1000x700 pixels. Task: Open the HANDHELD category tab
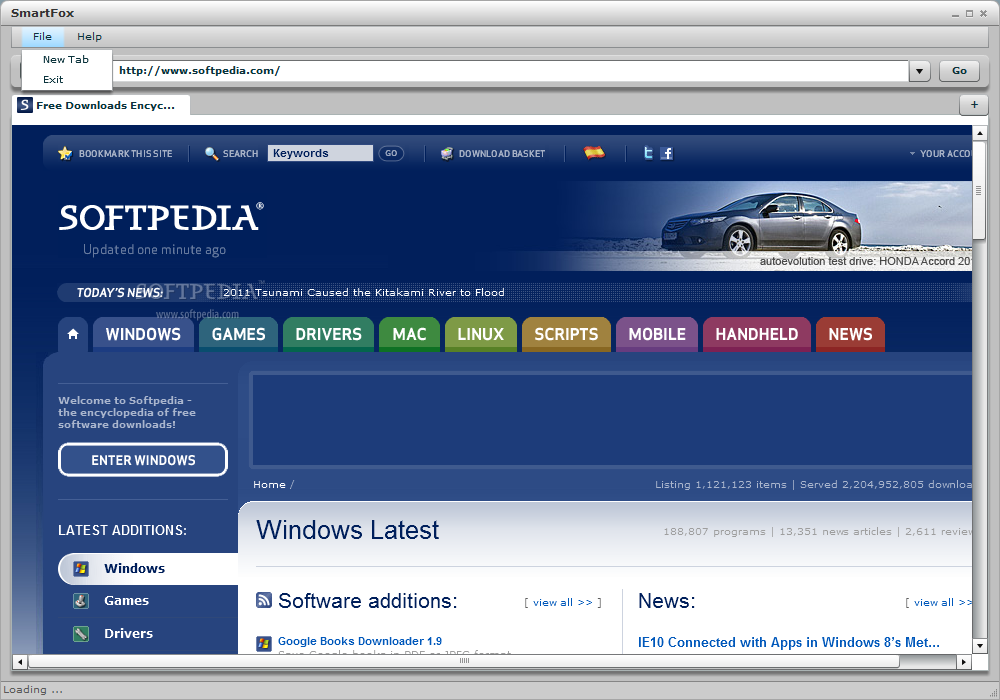point(756,334)
